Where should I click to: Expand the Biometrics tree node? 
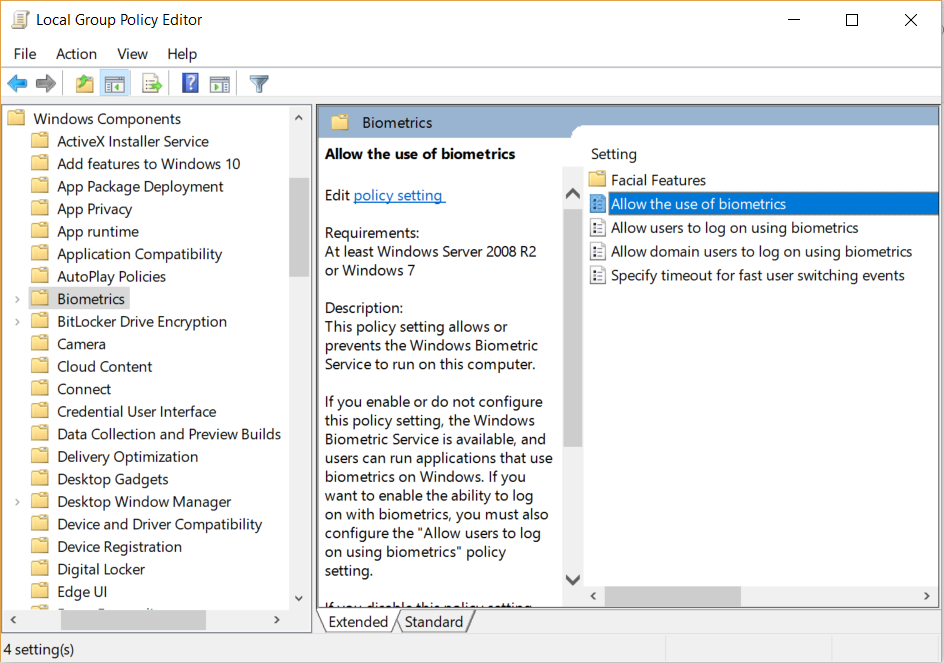(17, 299)
